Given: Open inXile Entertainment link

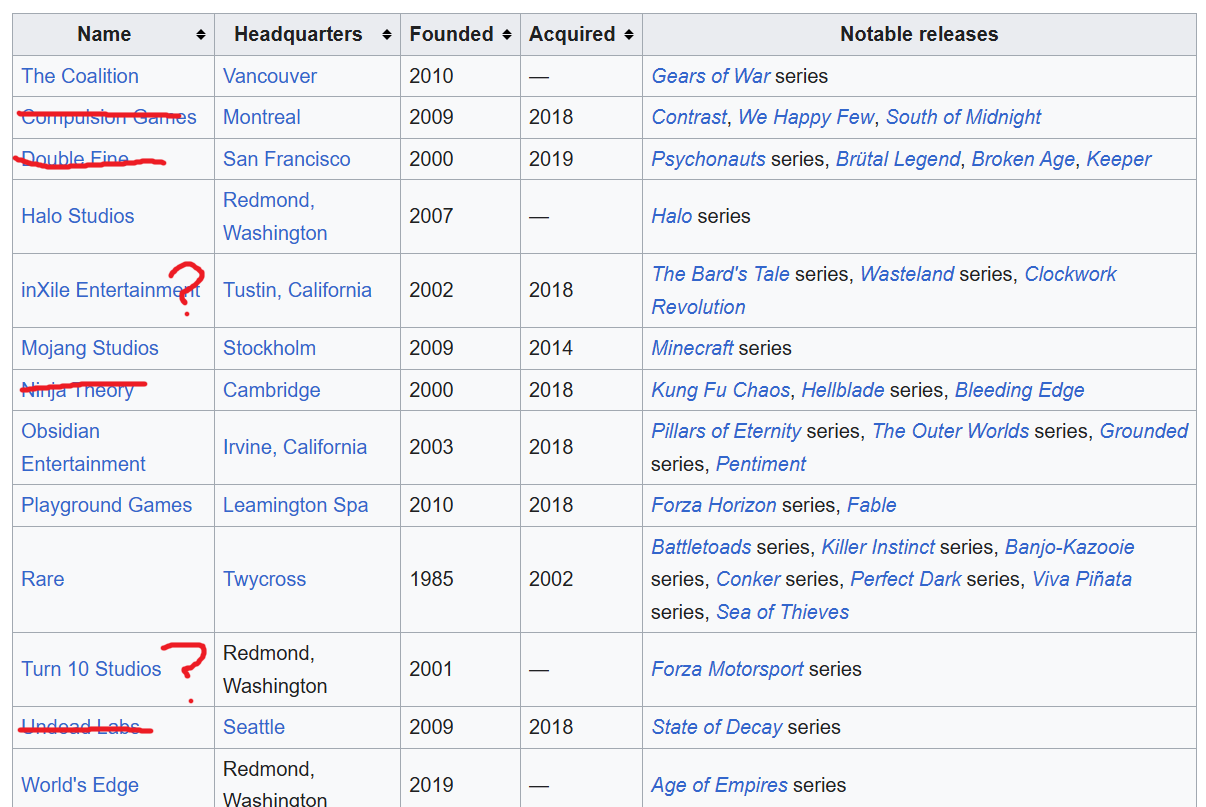Looking at the screenshot, I should [x=111, y=290].
